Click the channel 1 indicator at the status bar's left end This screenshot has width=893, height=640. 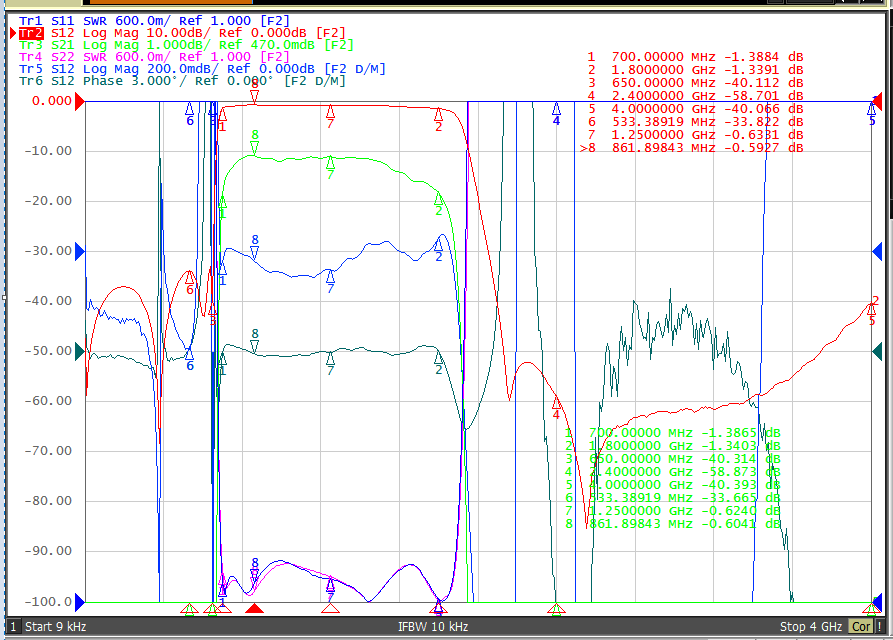[13, 627]
